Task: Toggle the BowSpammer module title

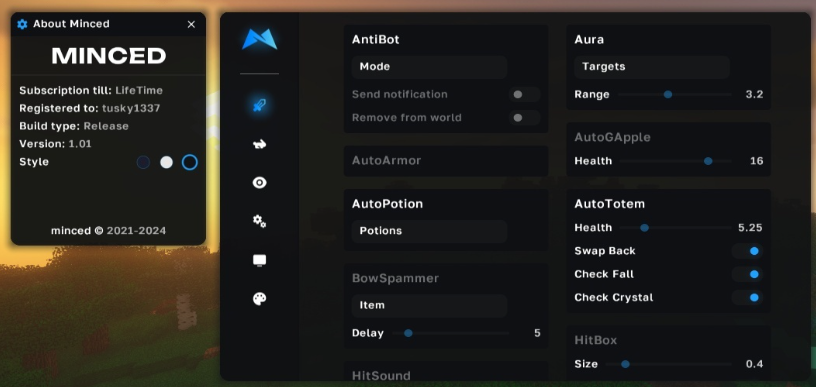Action: coord(396,278)
